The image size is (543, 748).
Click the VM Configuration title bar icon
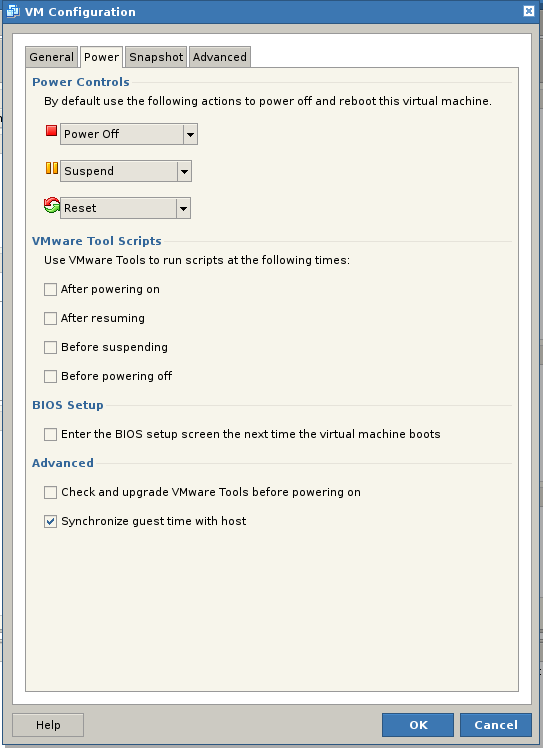coord(13,11)
